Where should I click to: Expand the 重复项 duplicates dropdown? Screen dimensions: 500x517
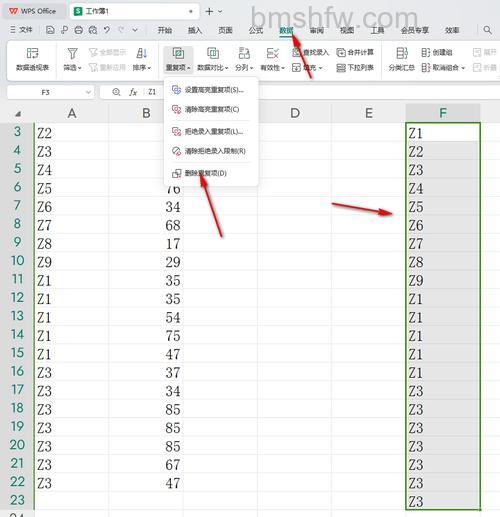point(178,68)
